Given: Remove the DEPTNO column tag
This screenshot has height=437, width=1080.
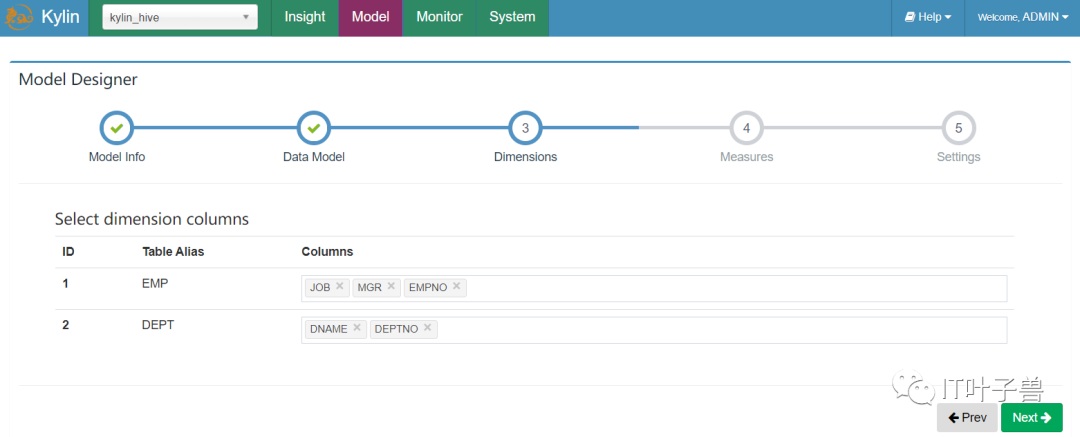Looking at the screenshot, I should pos(427,328).
